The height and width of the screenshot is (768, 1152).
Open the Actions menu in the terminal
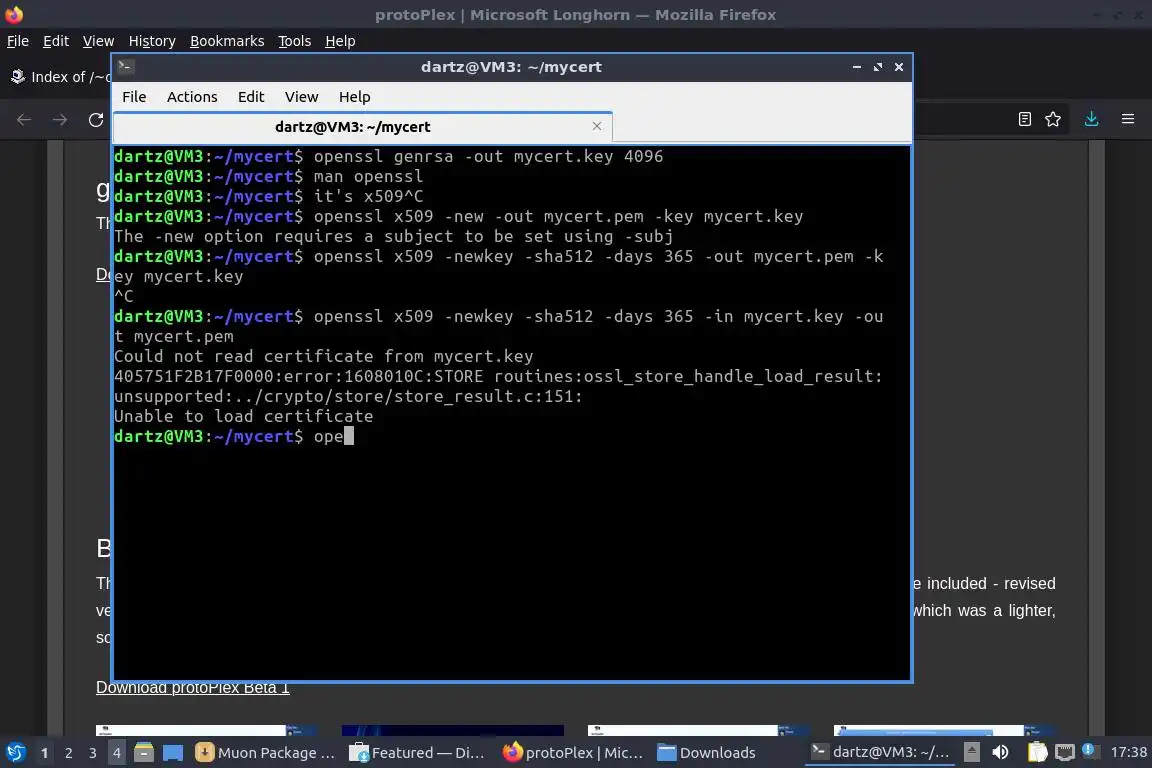(192, 97)
